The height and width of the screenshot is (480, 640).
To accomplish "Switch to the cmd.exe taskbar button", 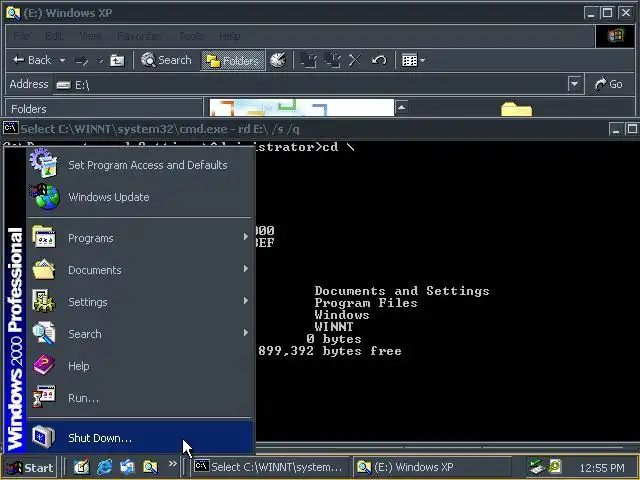I will point(270,467).
